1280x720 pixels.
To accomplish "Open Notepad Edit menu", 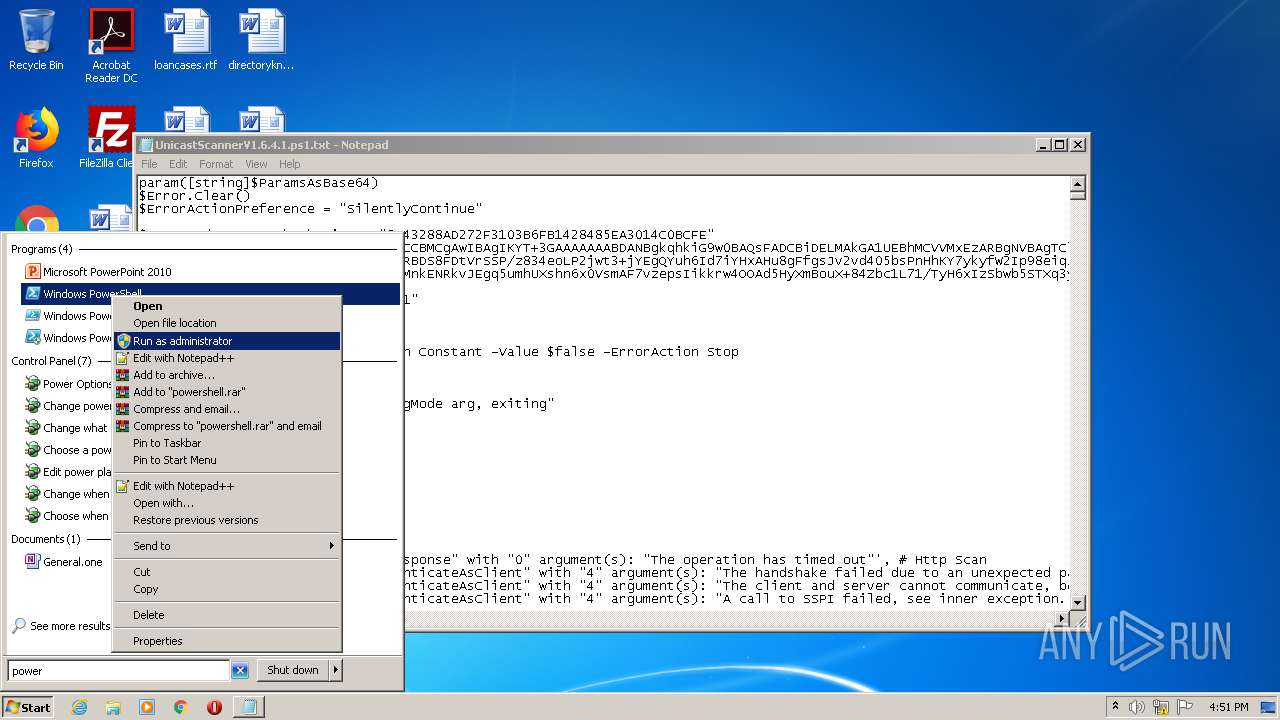I will point(178,164).
